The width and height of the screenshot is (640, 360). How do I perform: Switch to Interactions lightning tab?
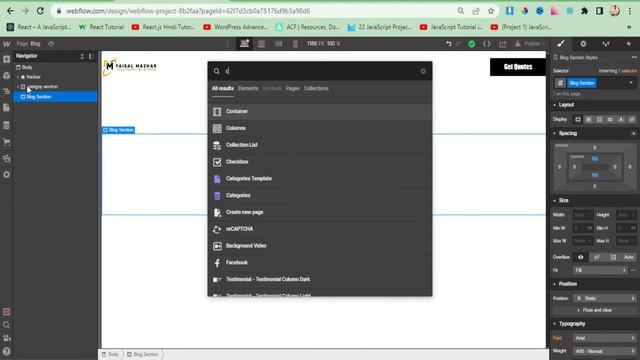point(629,44)
